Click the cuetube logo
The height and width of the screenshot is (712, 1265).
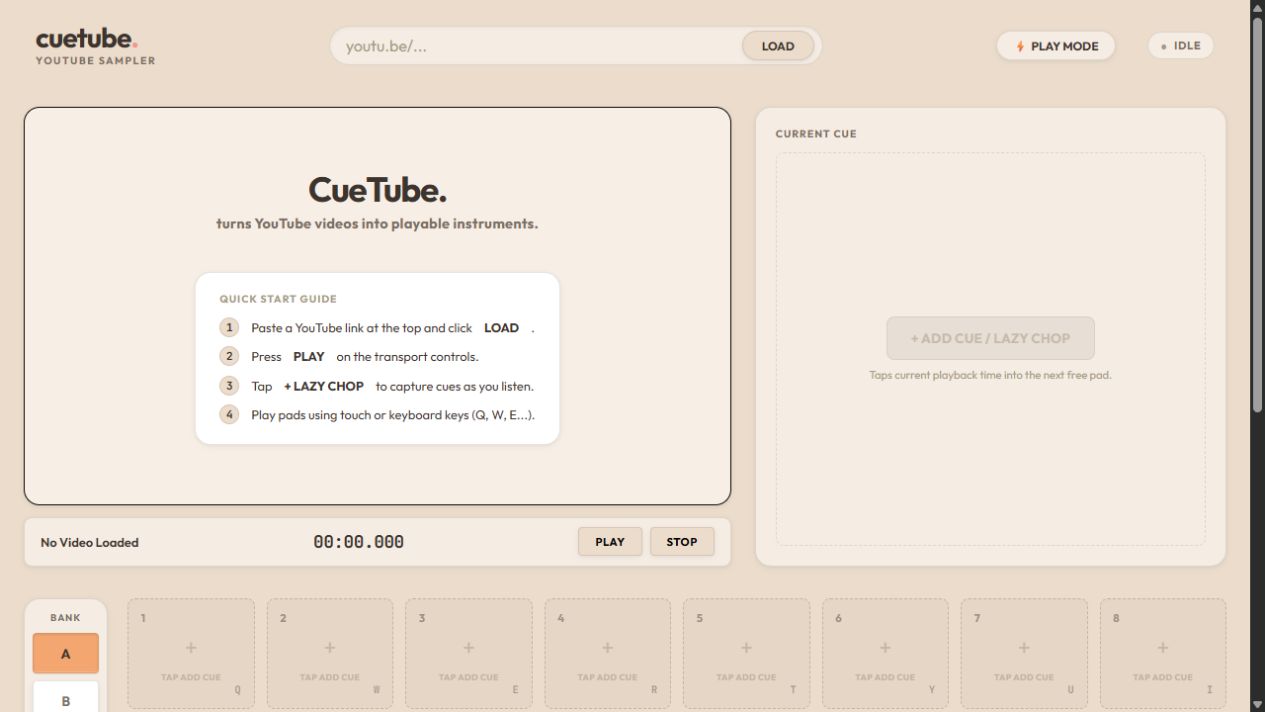(x=86, y=39)
